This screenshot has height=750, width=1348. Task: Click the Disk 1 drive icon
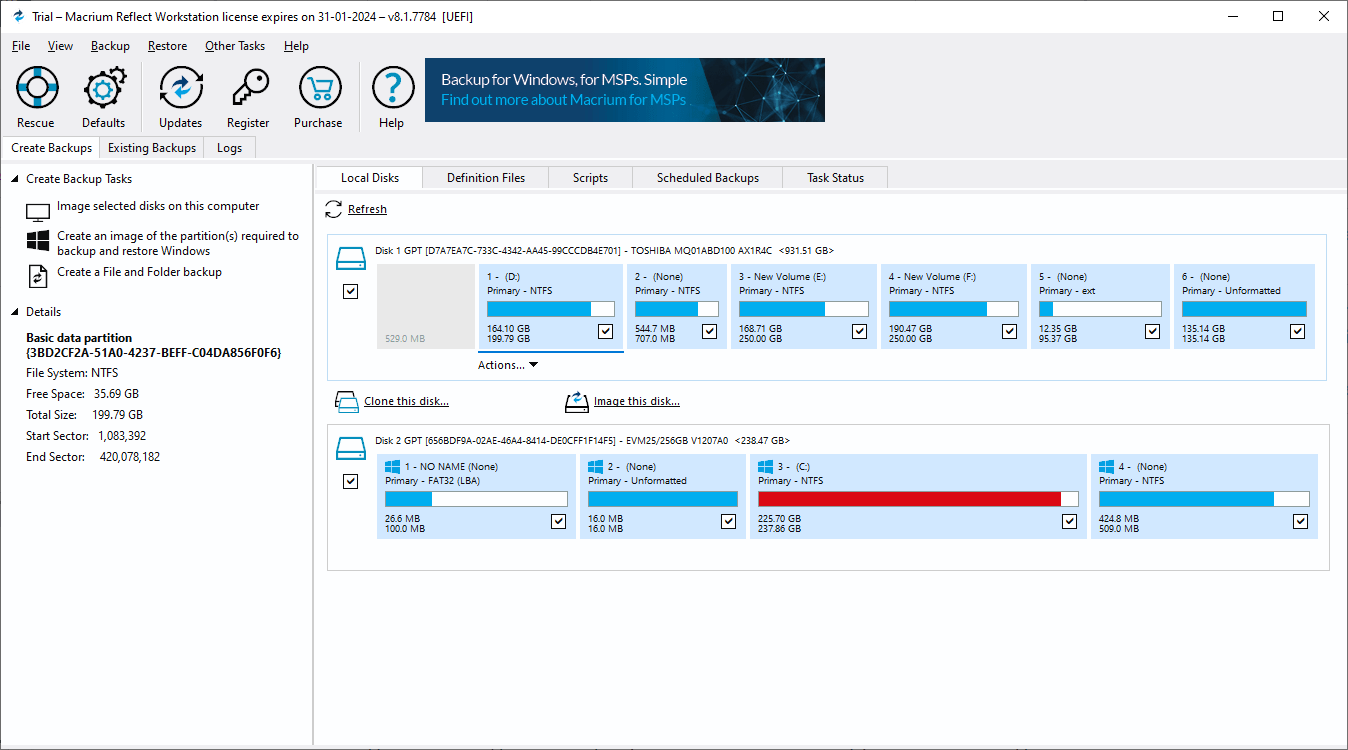(x=351, y=258)
